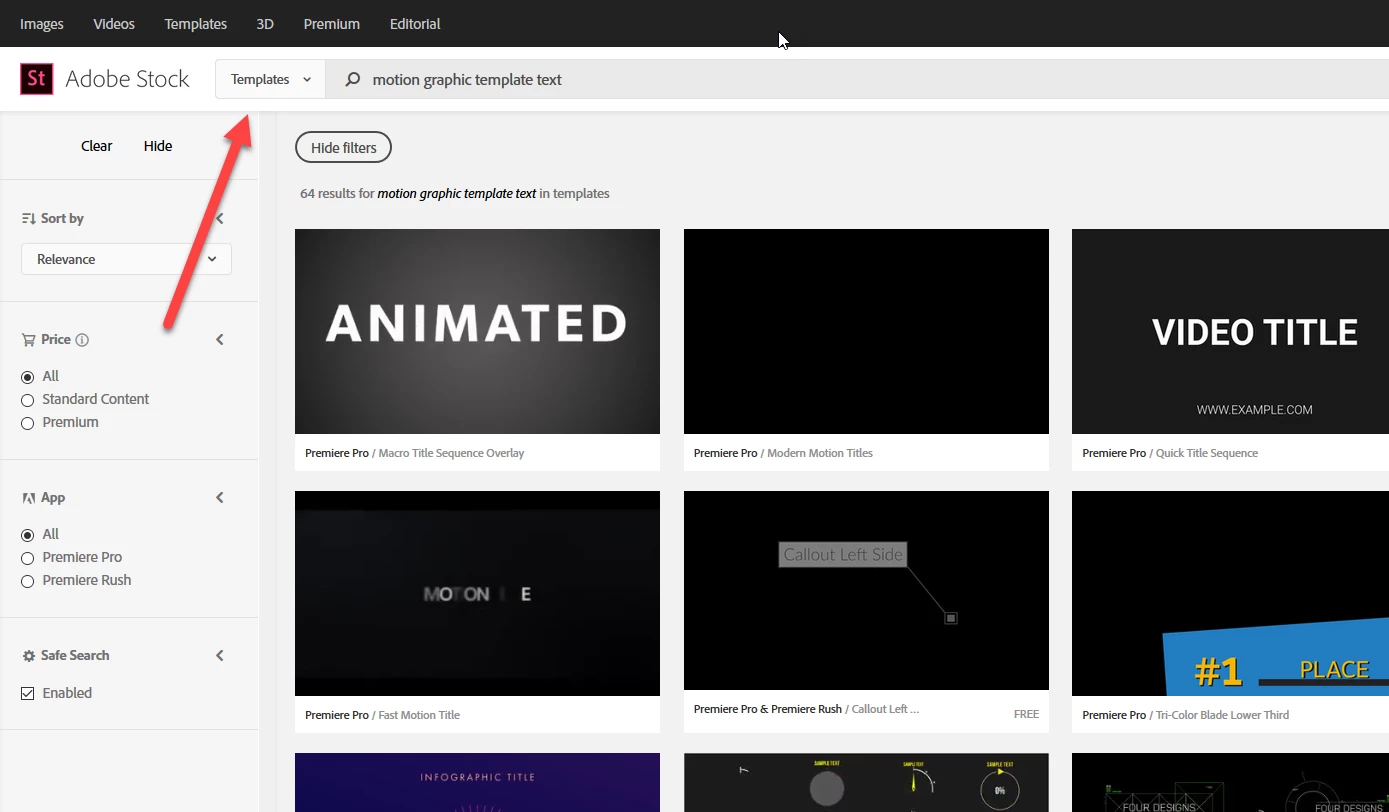
Task: Click the Adobe Stock St logo icon
Action: coord(36,78)
